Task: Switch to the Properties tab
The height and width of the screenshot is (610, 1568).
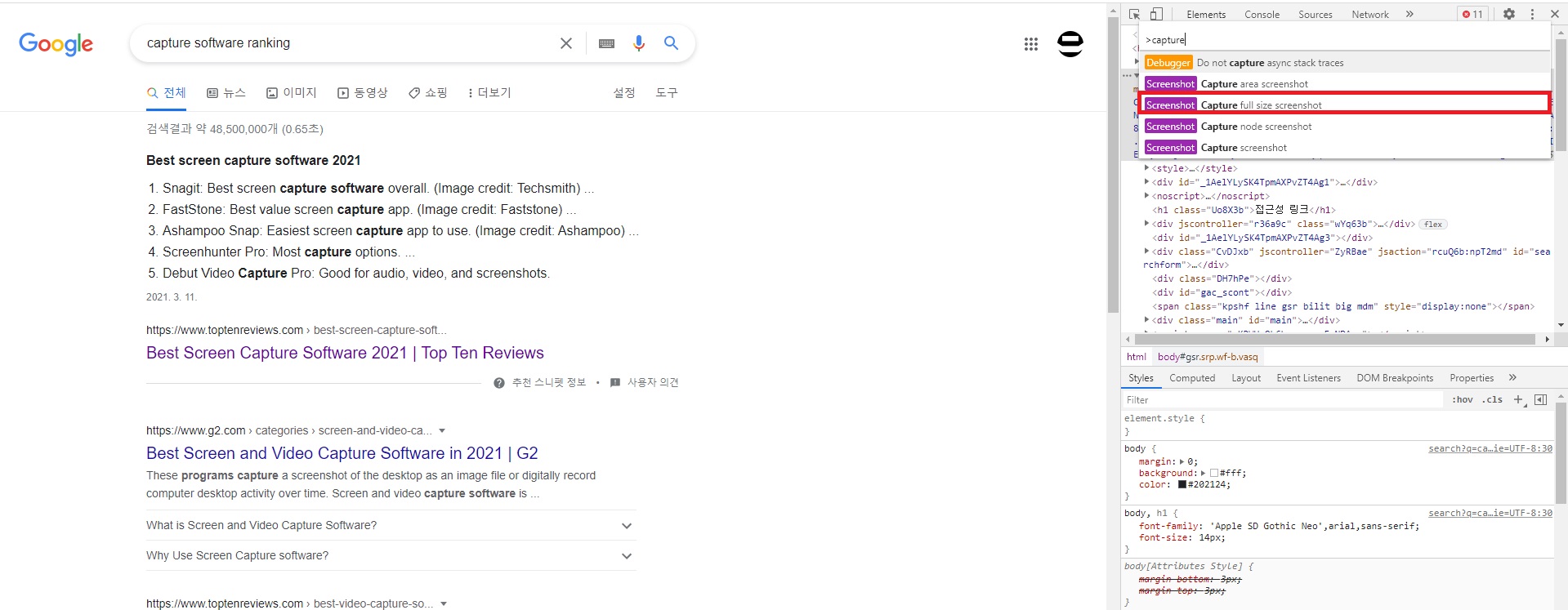Action: pyautogui.click(x=1472, y=378)
